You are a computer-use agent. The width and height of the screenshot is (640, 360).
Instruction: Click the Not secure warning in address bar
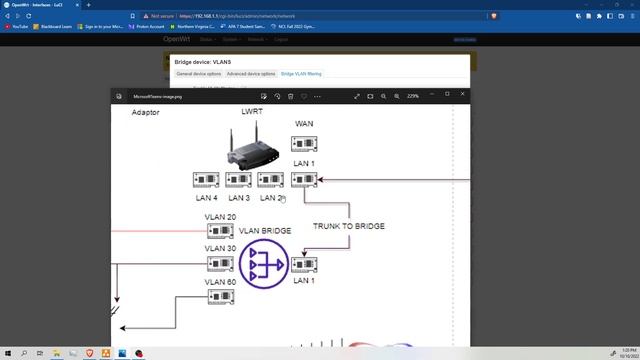[x=159, y=16]
